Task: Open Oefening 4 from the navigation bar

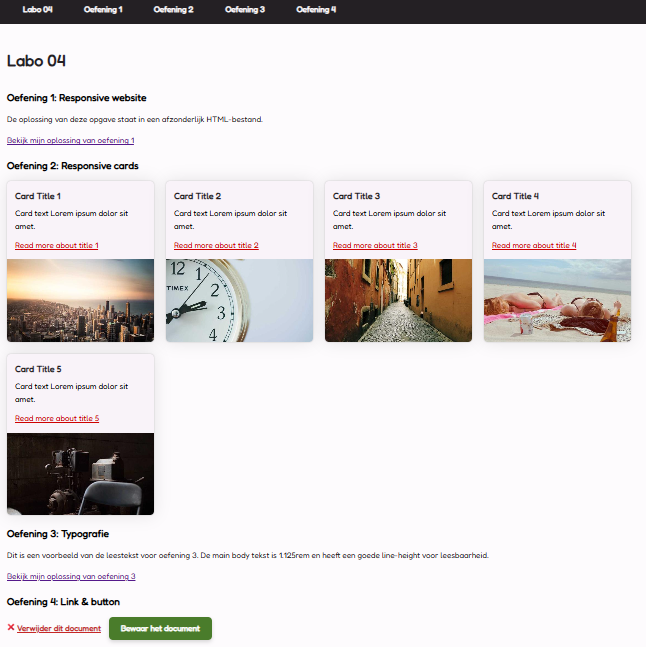Action: click(x=316, y=9)
